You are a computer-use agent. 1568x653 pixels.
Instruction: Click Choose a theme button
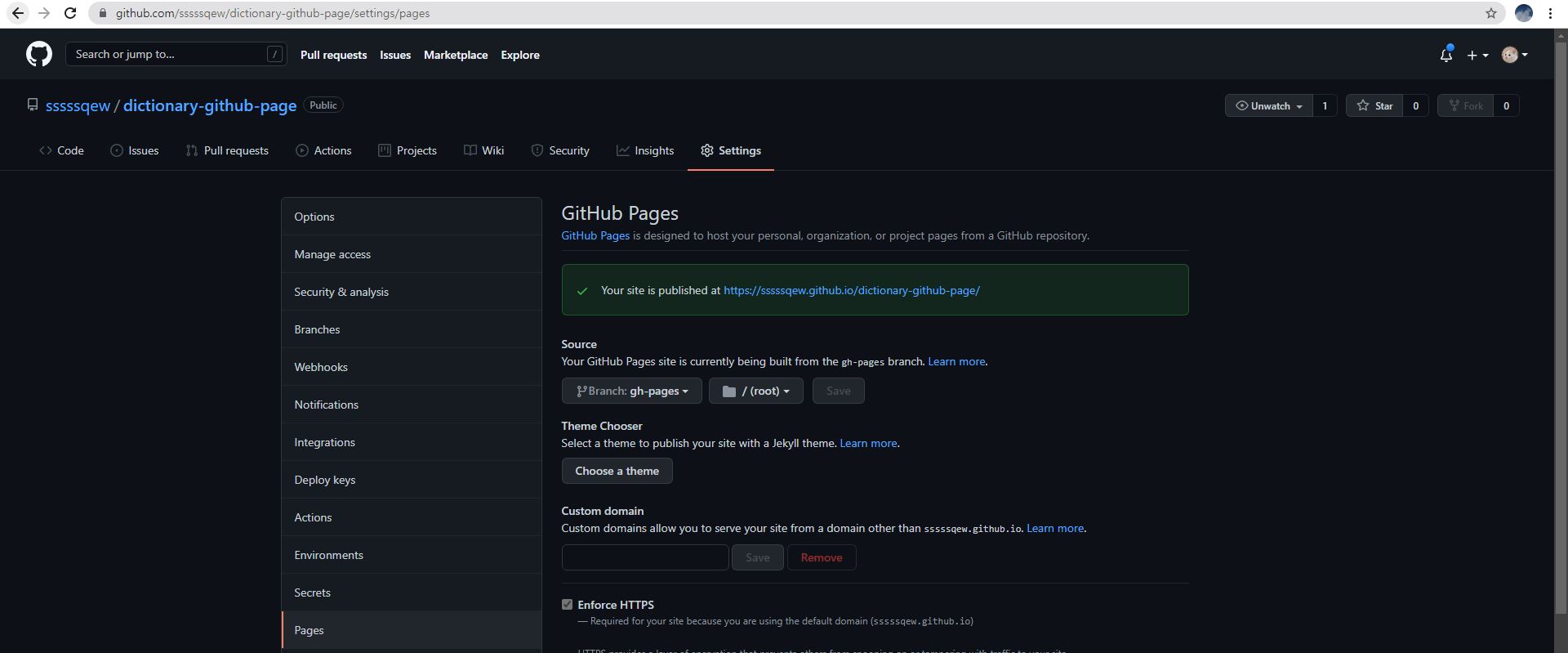pos(617,471)
